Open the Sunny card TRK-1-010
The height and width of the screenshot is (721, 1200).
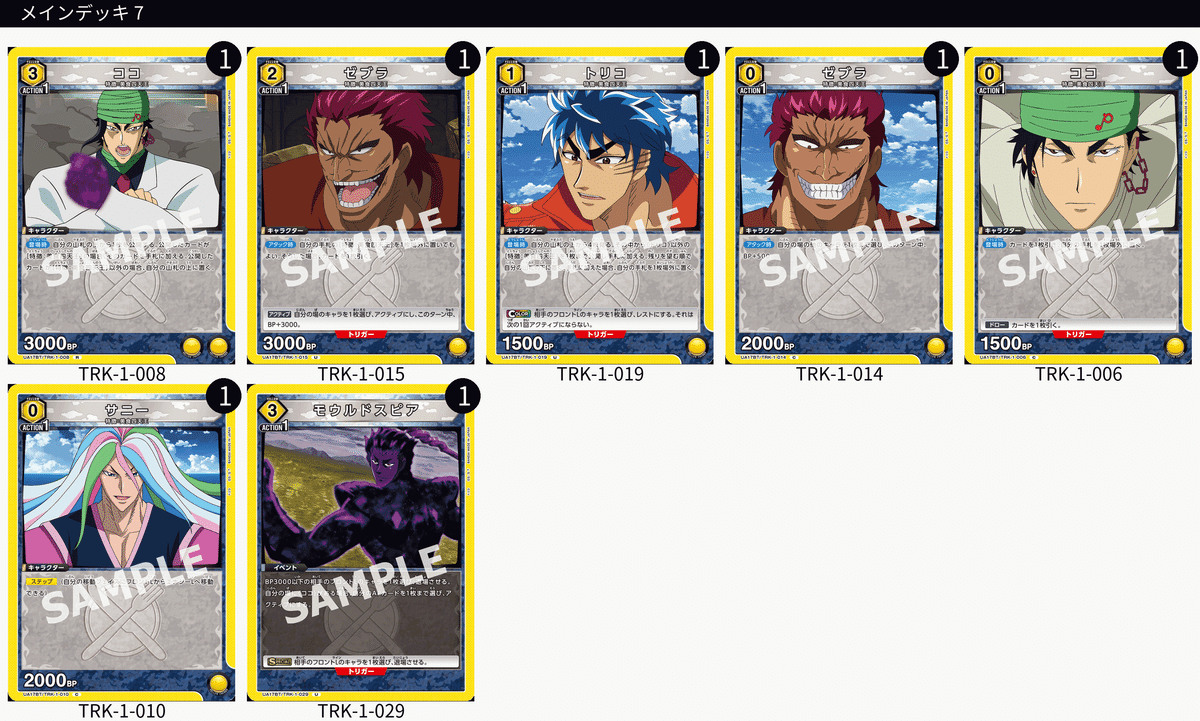click(121, 543)
